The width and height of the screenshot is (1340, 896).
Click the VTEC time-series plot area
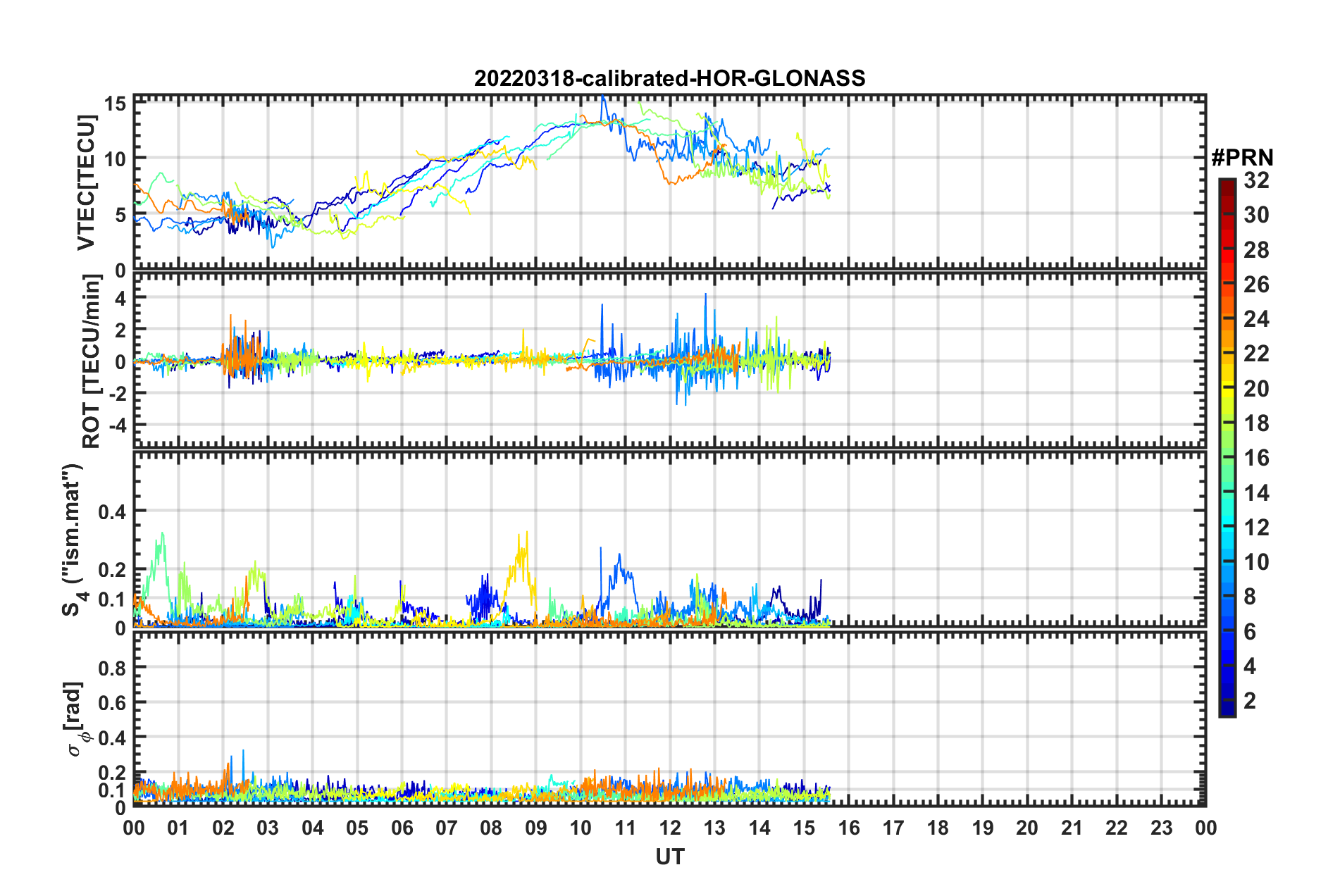pos(669,182)
